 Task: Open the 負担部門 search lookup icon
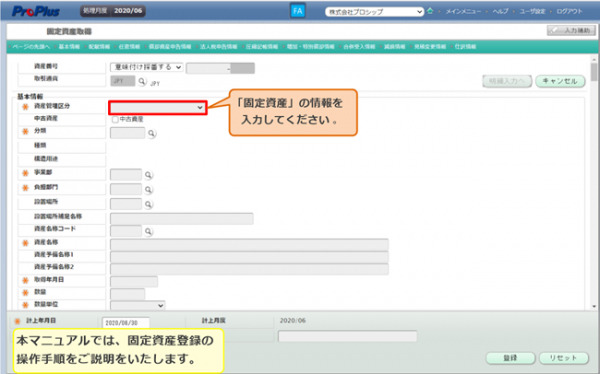pos(148,189)
